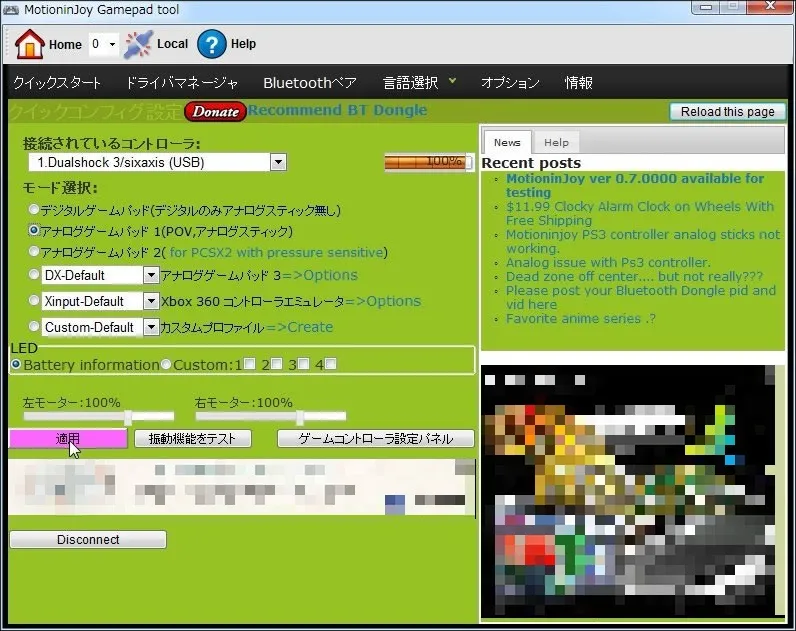Open the numeric 0 dropdown beside Home
The image size is (796, 631).
[104, 44]
